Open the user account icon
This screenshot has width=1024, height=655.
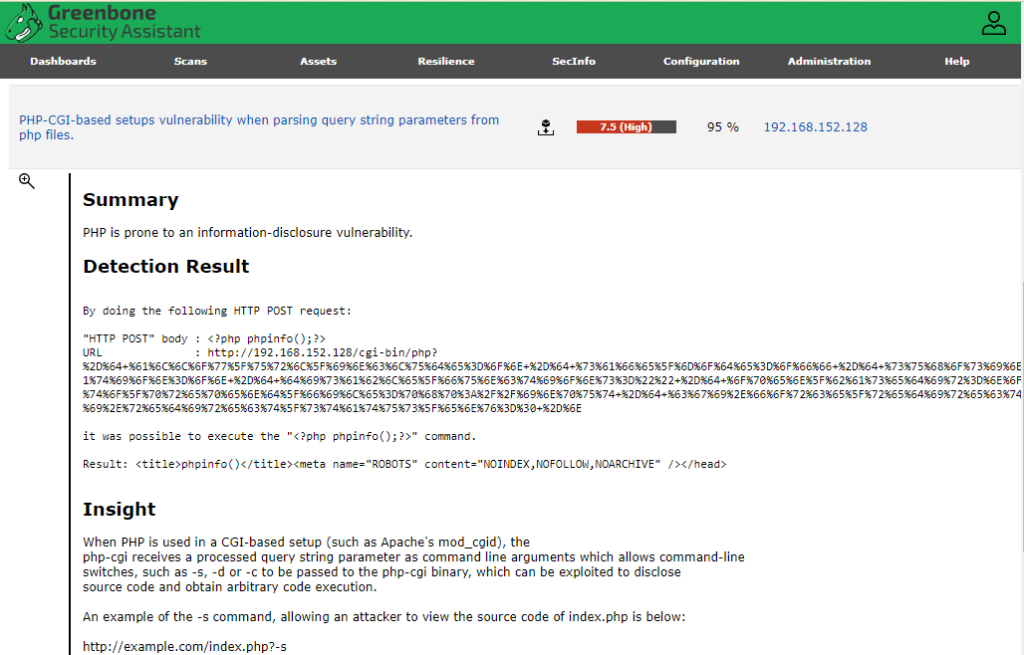(x=993, y=23)
